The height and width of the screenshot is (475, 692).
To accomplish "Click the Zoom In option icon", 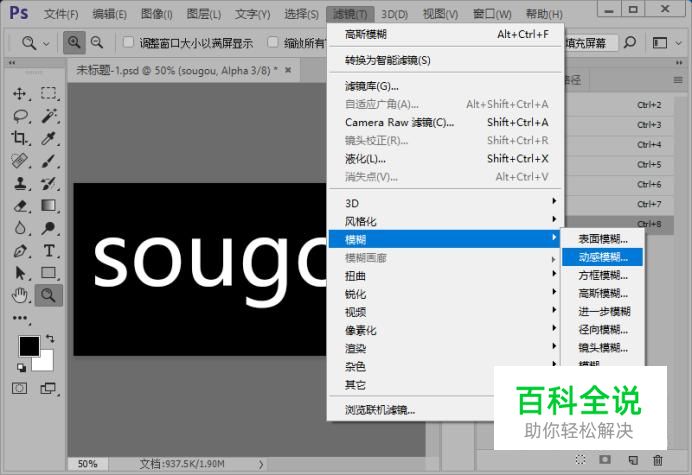I will pos(74,43).
